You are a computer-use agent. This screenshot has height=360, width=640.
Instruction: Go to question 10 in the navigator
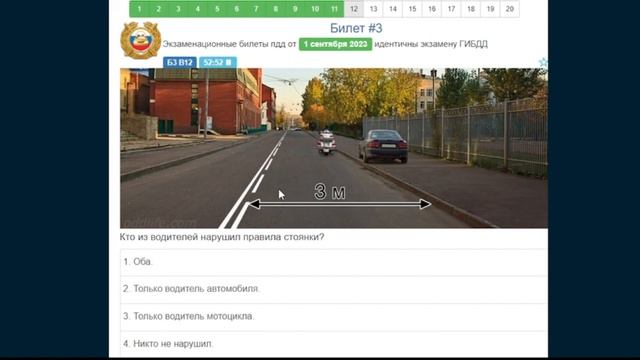pyautogui.click(x=315, y=9)
